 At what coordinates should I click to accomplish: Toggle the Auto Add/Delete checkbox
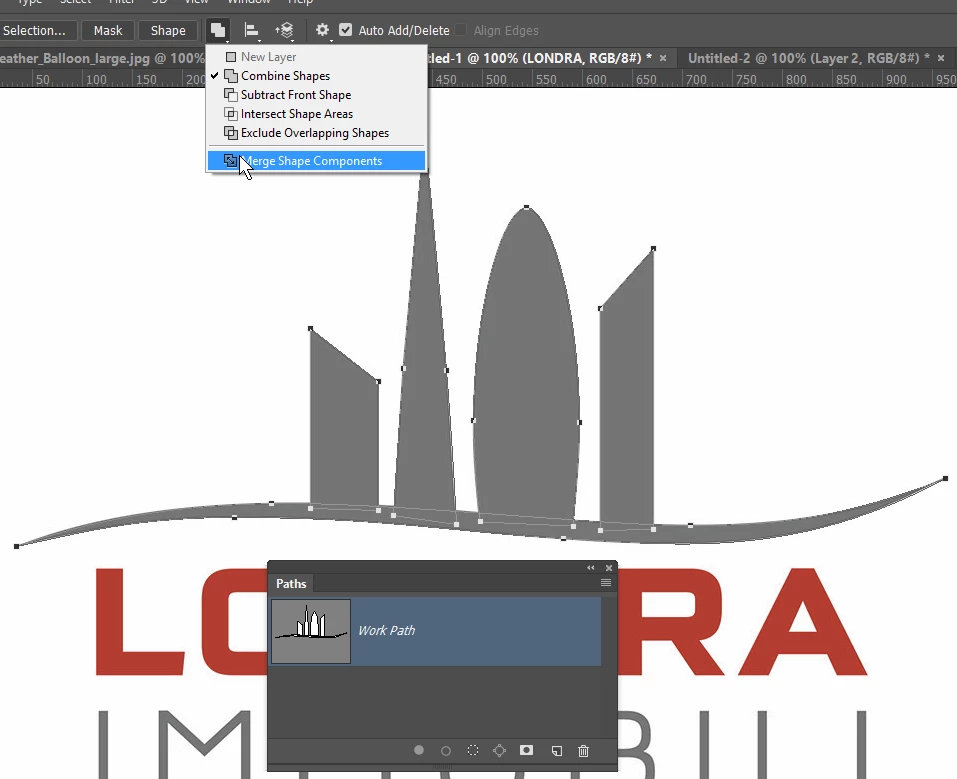coord(345,30)
